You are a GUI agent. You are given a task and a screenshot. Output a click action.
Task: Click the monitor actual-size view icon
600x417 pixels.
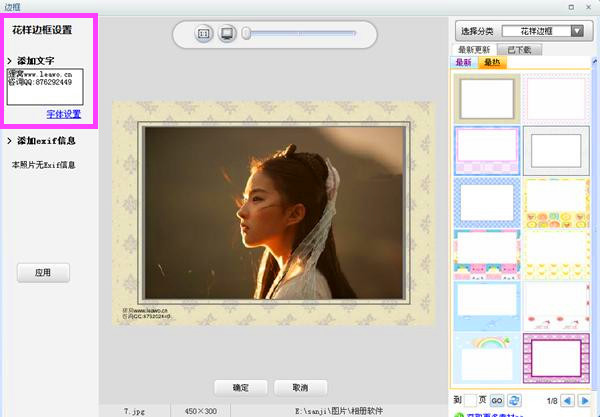tap(227, 34)
